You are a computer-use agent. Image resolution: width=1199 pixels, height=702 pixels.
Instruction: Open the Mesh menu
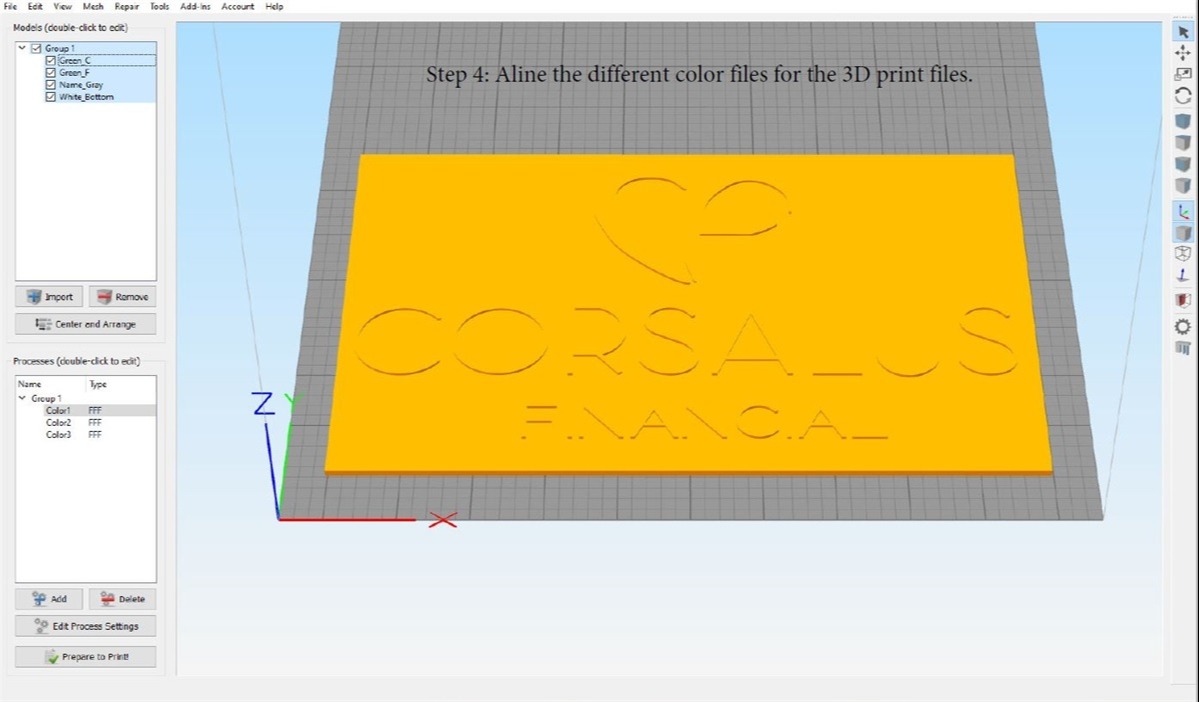pos(93,6)
